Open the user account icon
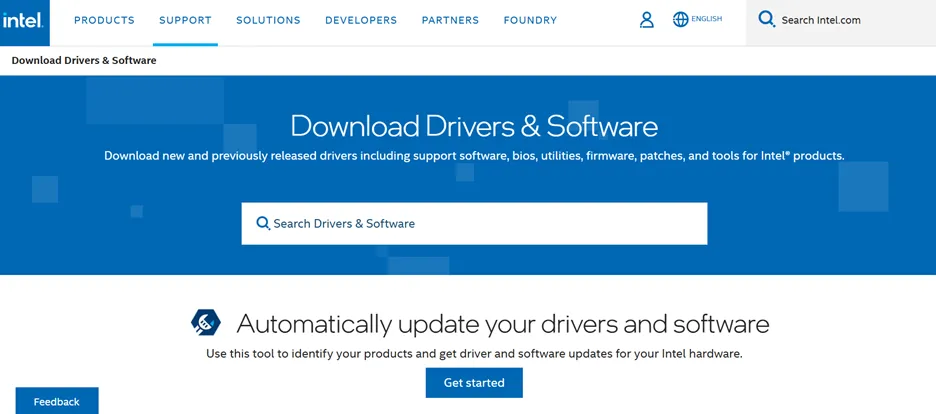936x414 pixels. tap(646, 20)
